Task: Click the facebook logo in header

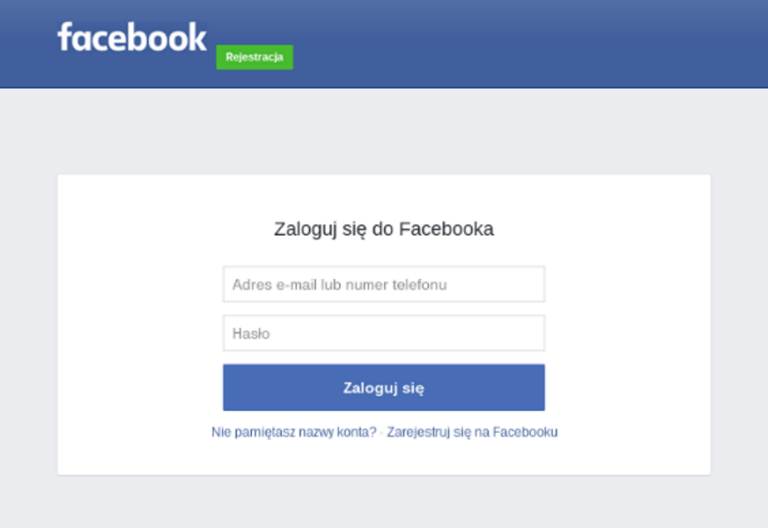Action: (x=132, y=37)
